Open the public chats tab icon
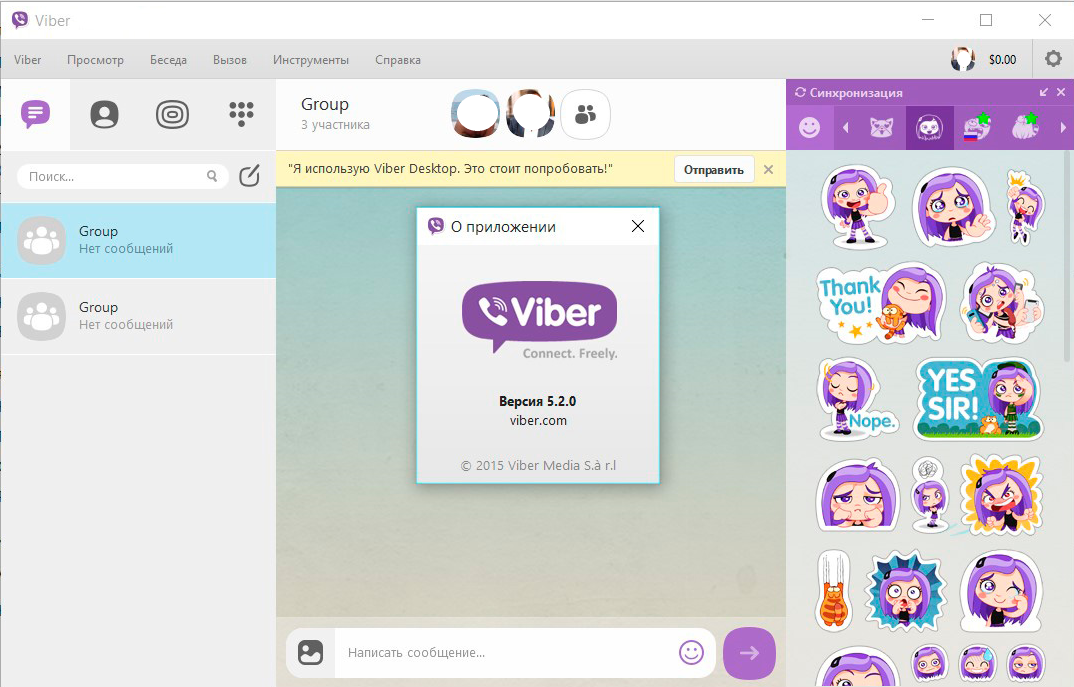The width and height of the screenshot is (1074, 687). point(173,114)
